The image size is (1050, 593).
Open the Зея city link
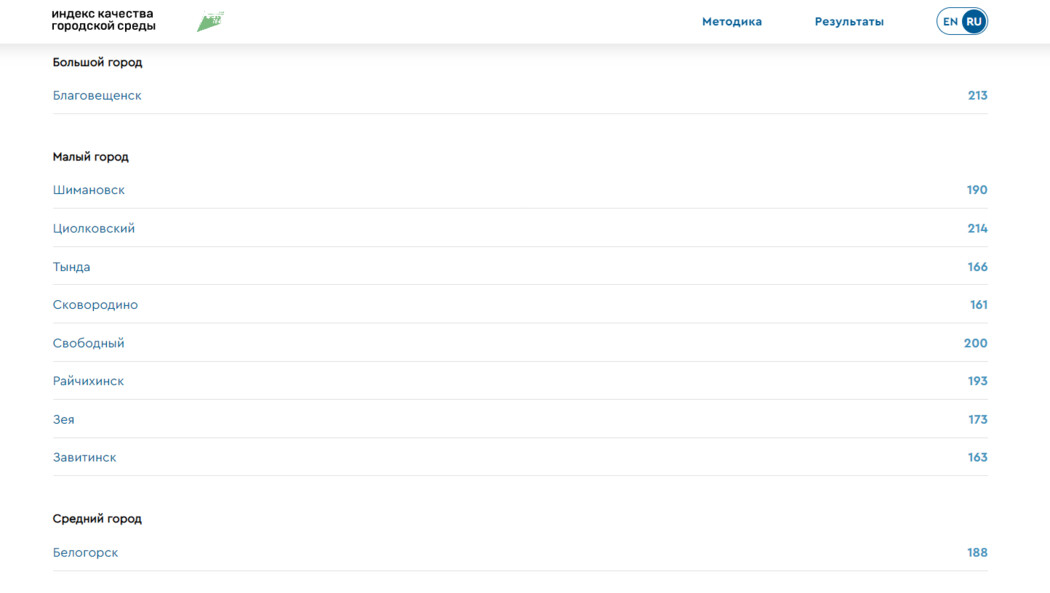[63, 419]
